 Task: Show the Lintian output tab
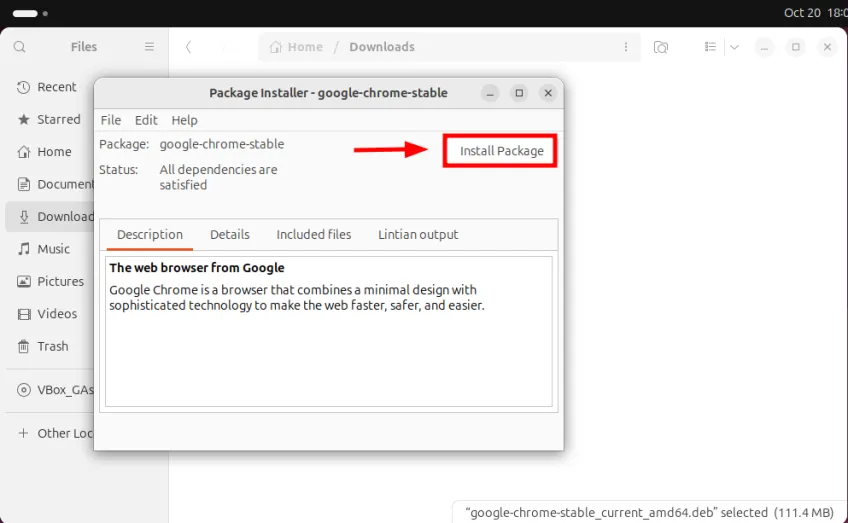point(418,234)
